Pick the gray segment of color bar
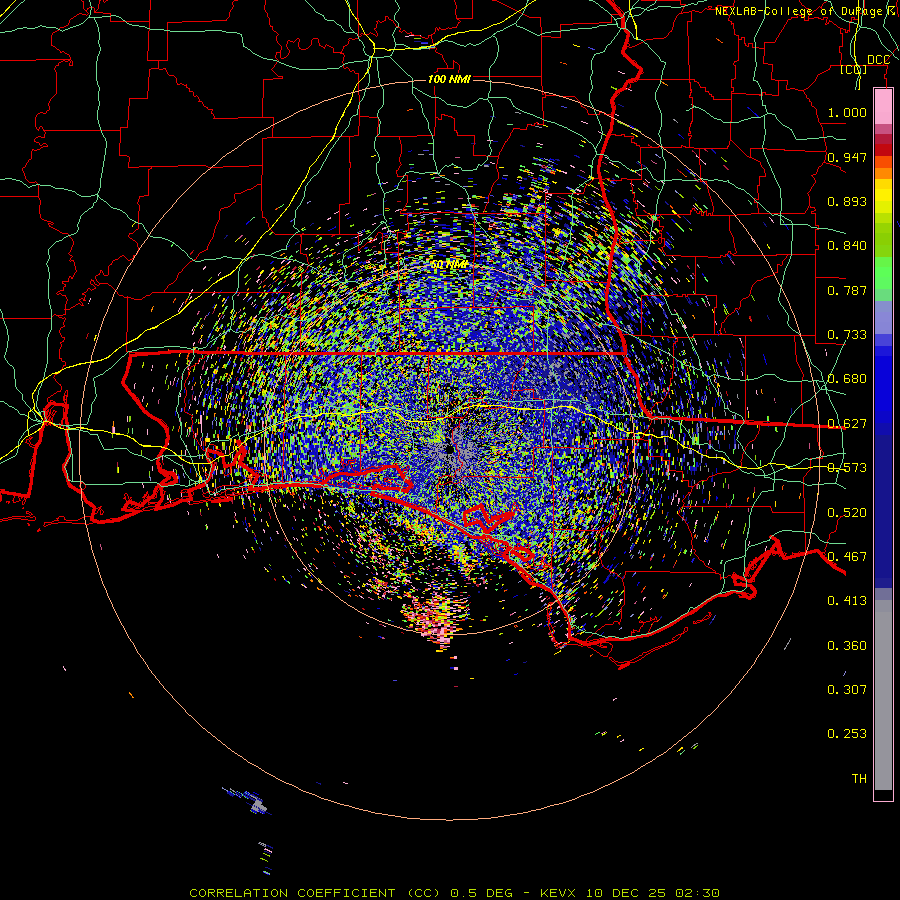 pos(883,695)
